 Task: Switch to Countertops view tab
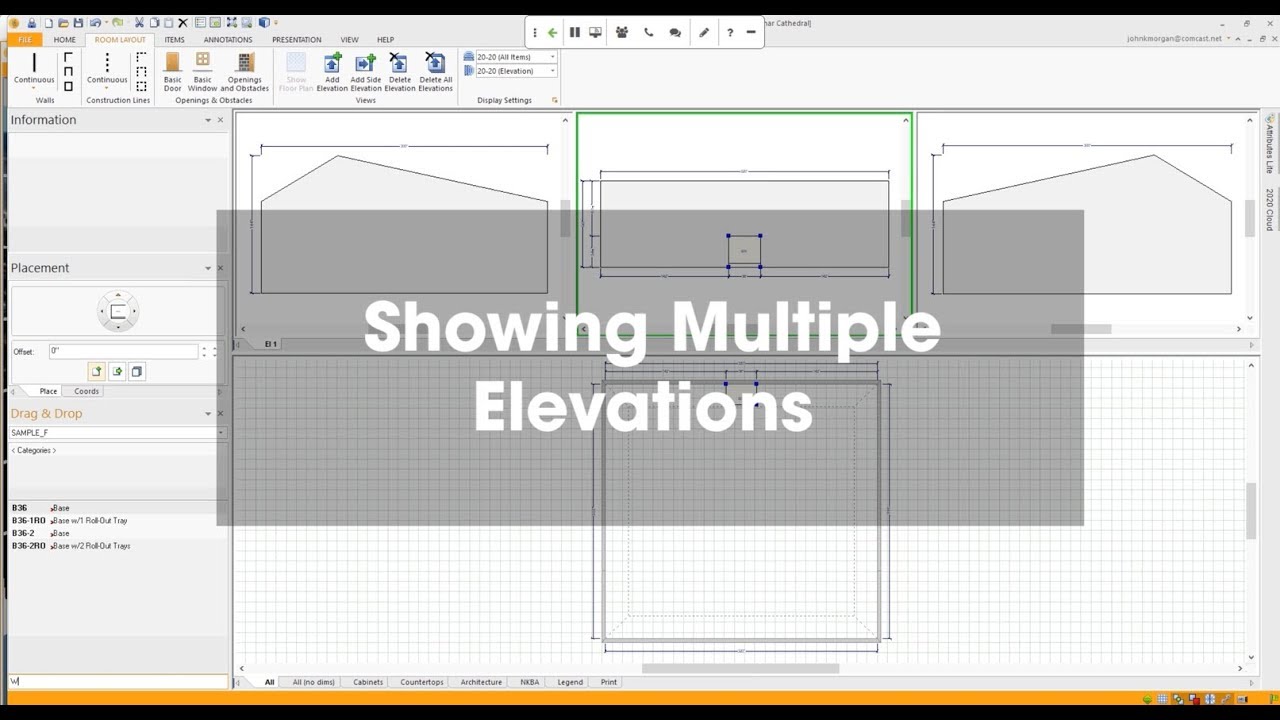[422, 682]
